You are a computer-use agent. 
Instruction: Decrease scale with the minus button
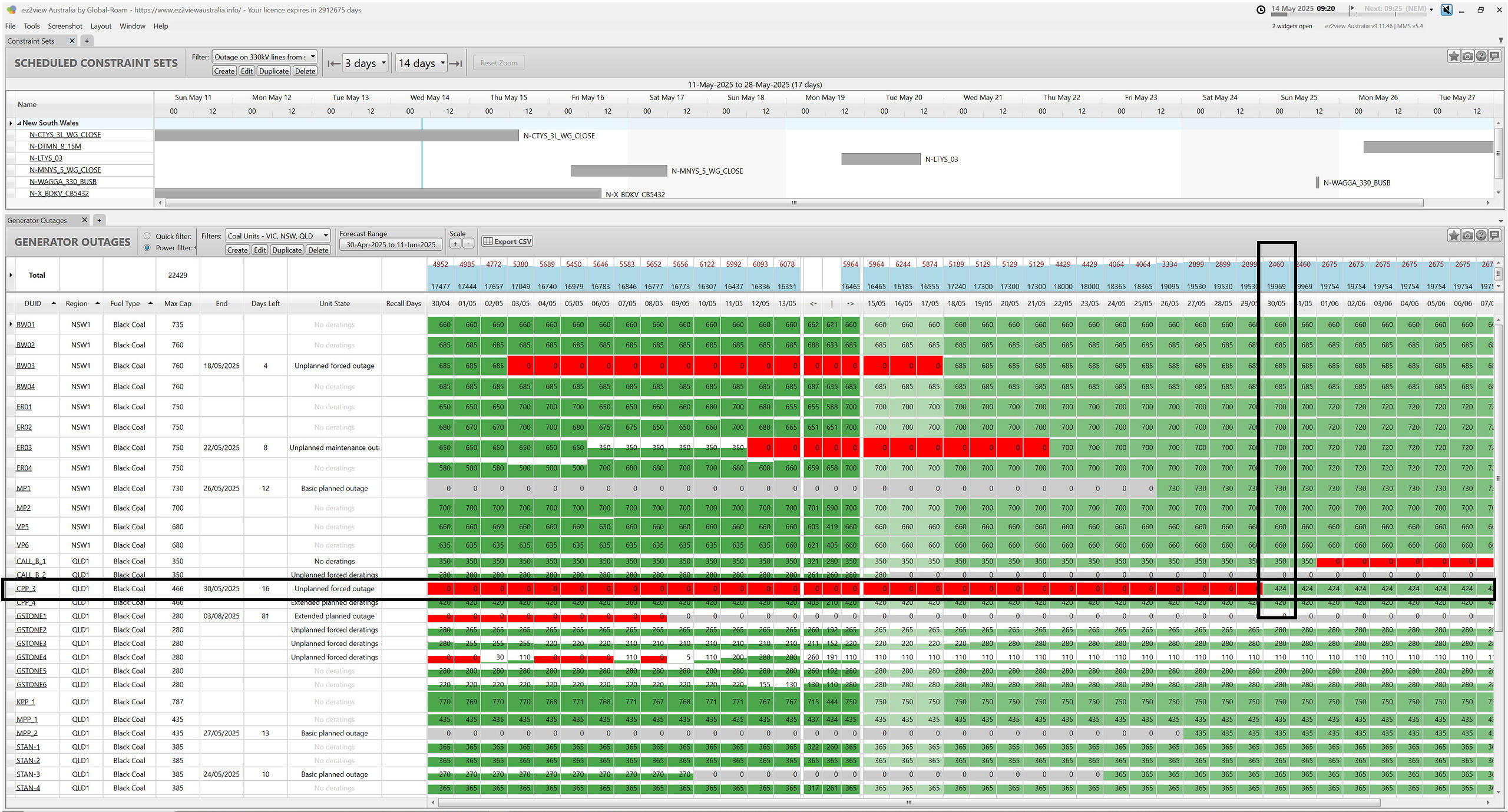pos(468,243)
